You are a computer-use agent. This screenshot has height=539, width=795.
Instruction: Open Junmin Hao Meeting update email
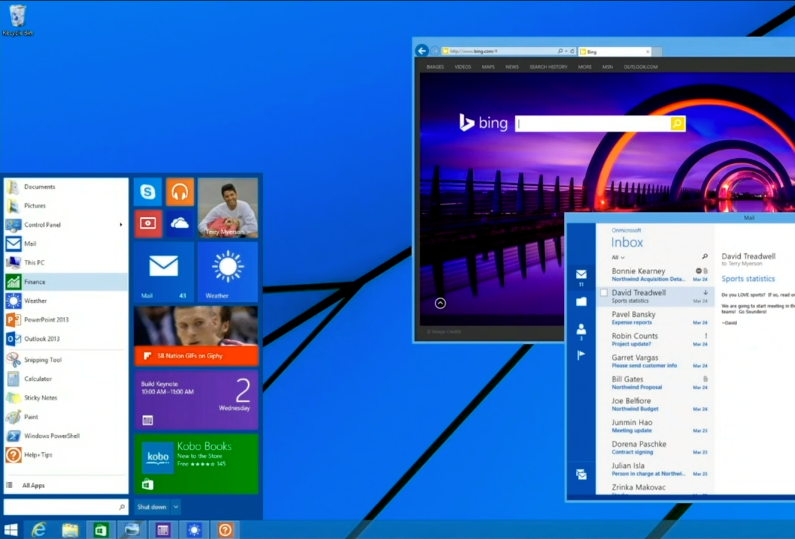[655, 426]
